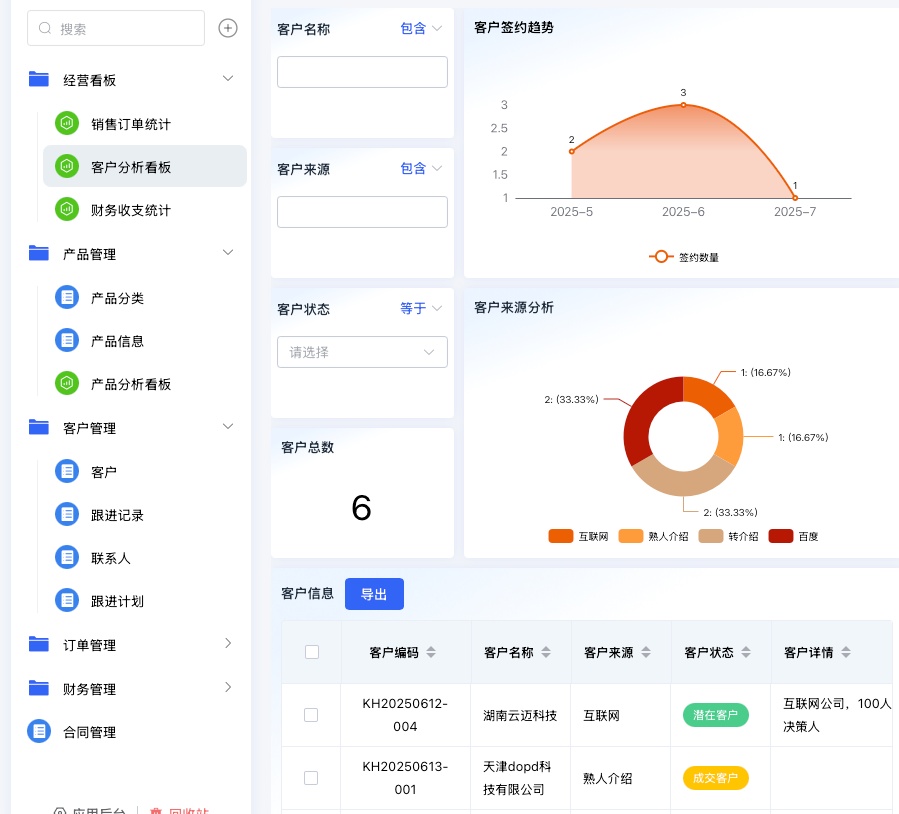Expand the 订单管理 folder
Viewport: 899px width, 814px height.
pyautogui.click(x=228, y=644)
